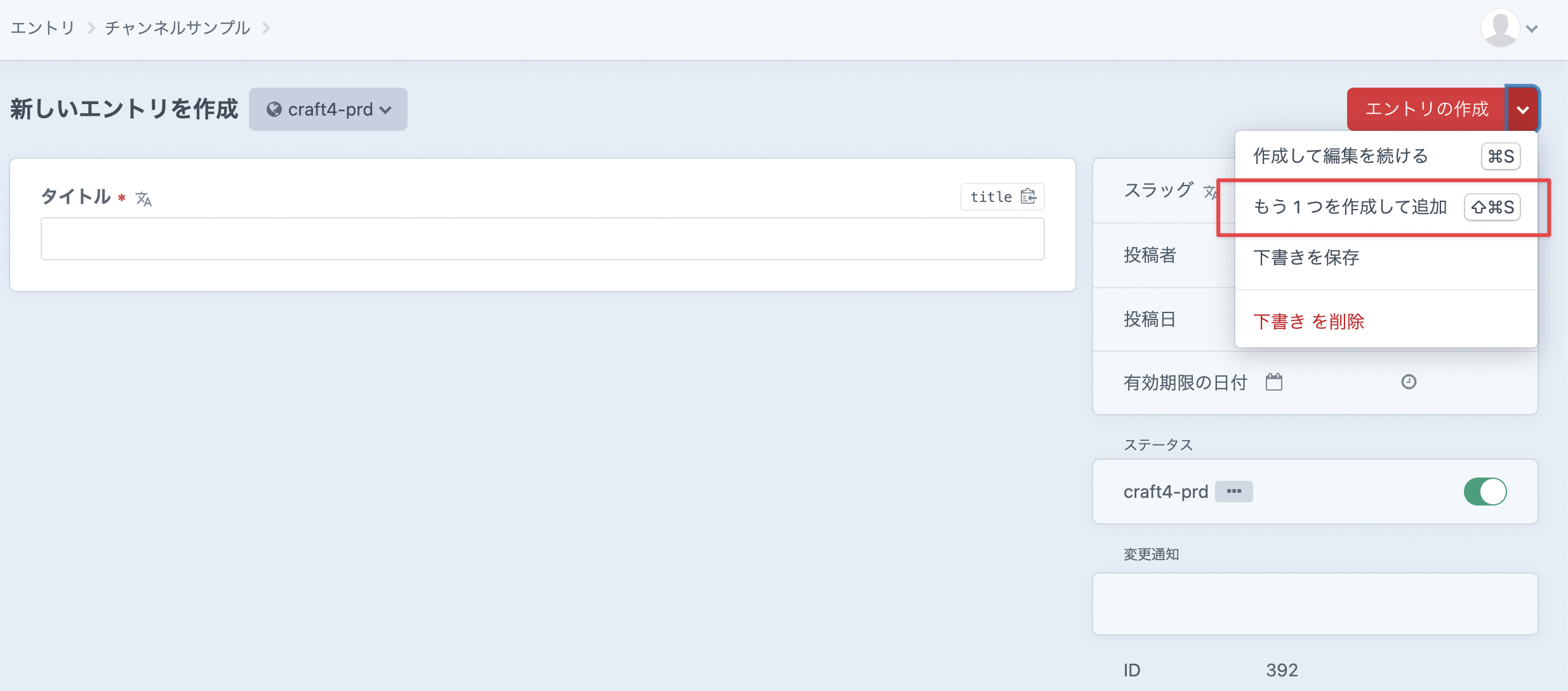
Task: Click the user avatar icon
Action: point(1499,28)
